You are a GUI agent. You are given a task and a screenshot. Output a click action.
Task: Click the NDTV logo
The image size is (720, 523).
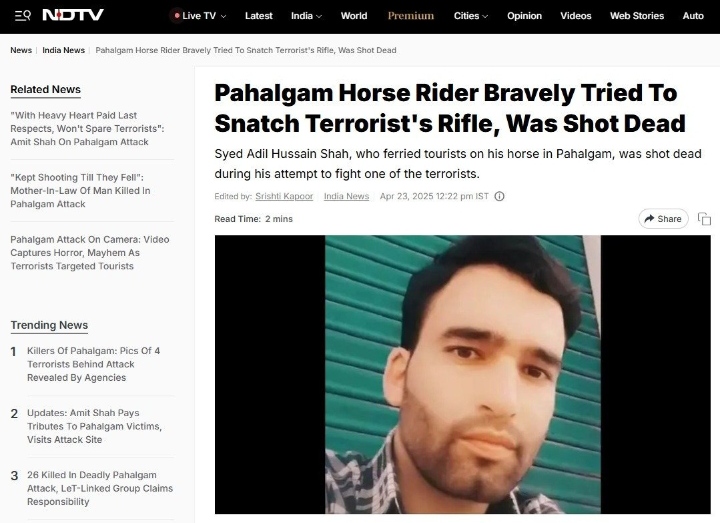[73, 15]
